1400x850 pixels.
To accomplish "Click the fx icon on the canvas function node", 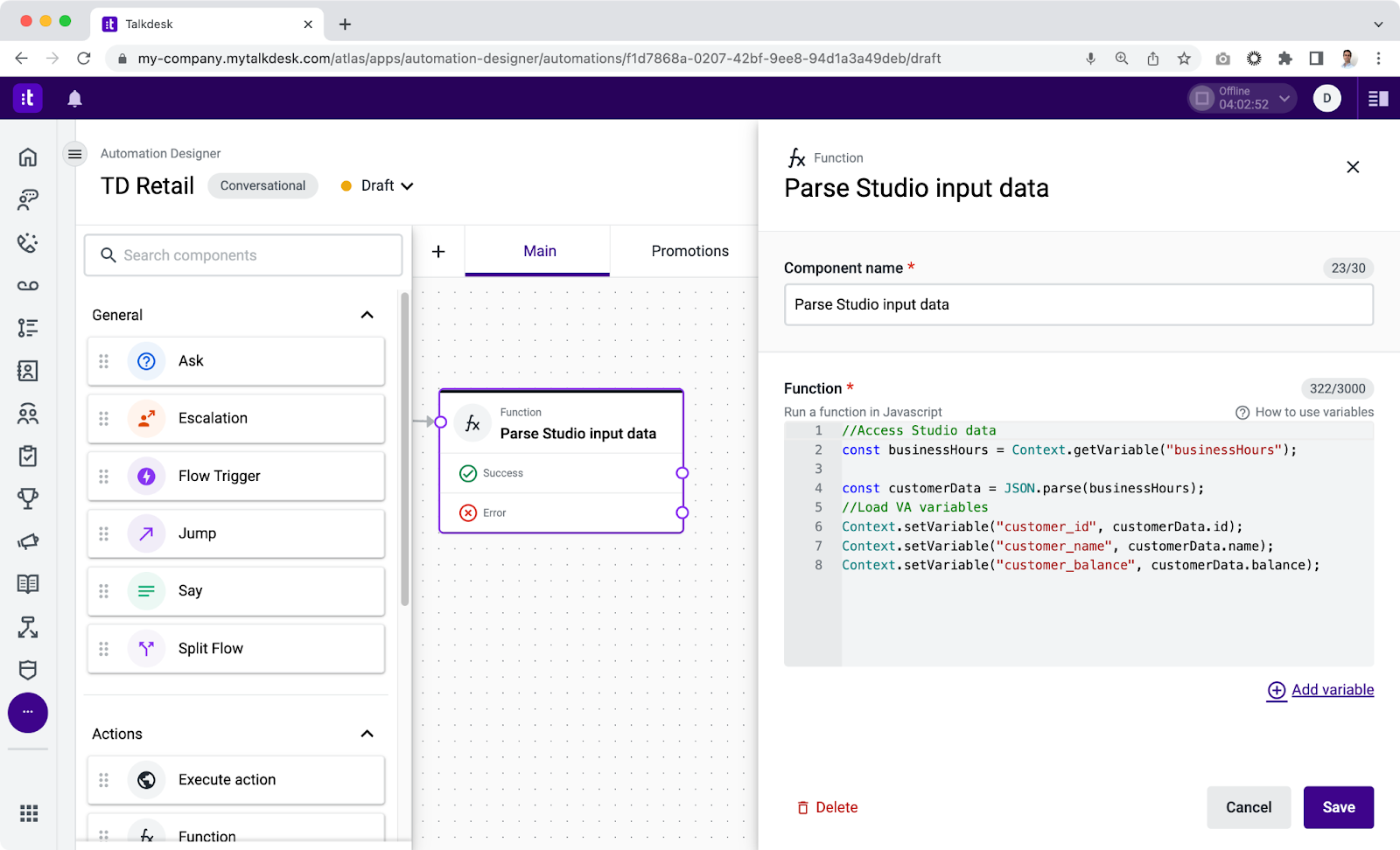I will [472, 424].
